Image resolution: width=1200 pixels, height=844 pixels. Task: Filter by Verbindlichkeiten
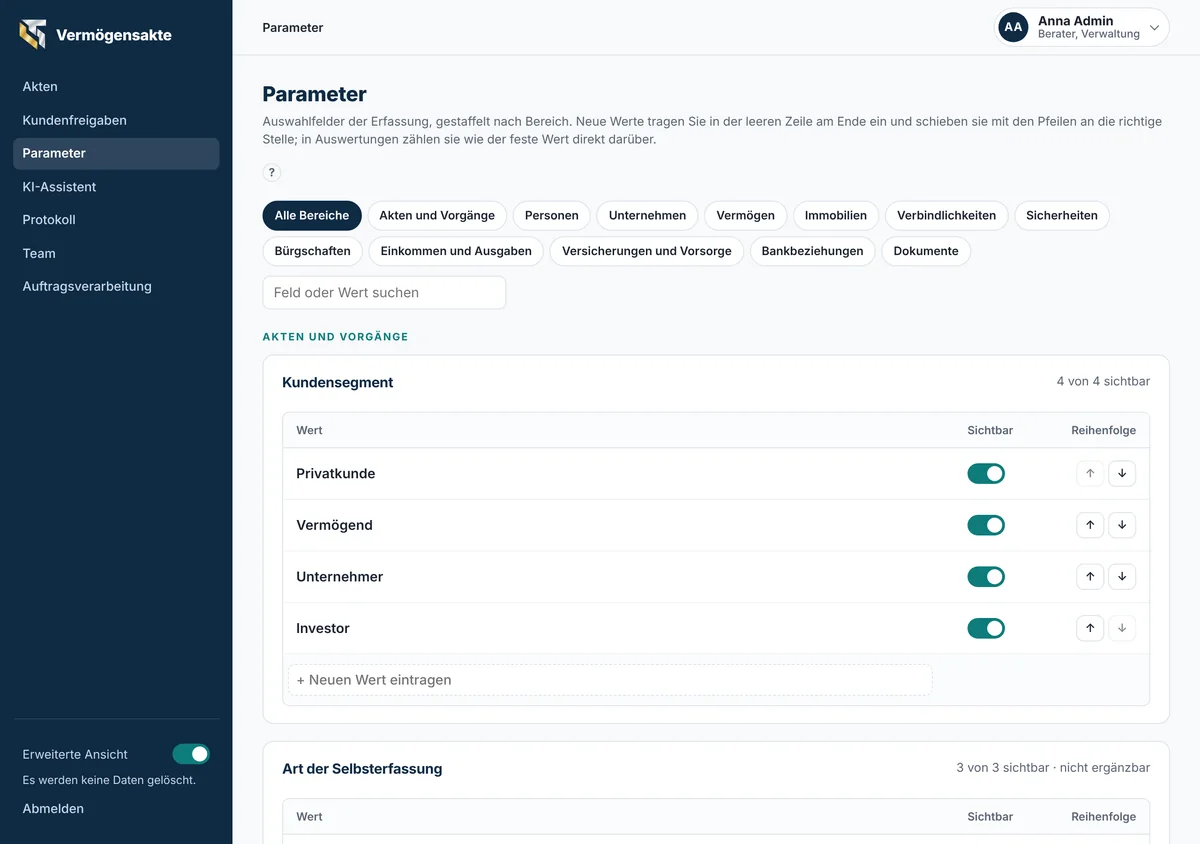pos(946,215)
